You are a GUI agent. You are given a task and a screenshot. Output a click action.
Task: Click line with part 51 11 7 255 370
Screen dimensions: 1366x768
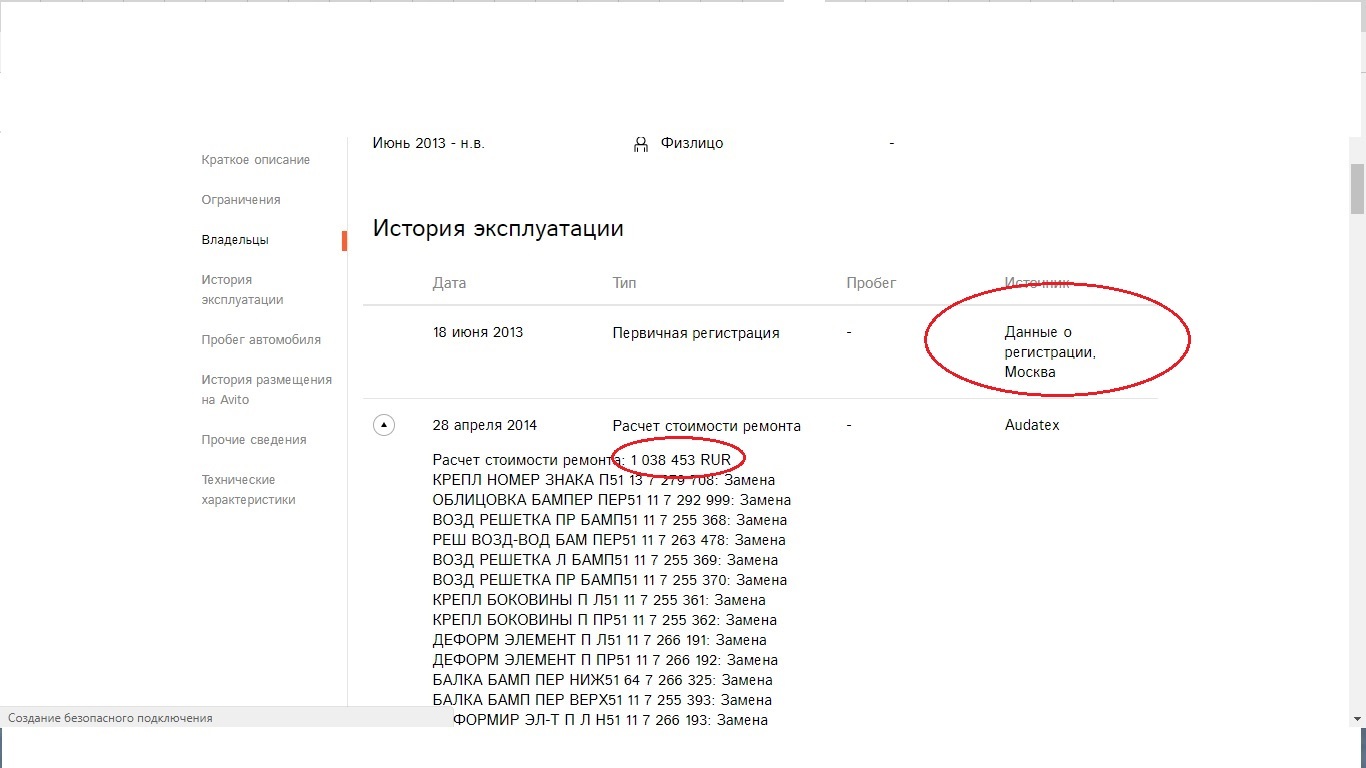[610, 580]
